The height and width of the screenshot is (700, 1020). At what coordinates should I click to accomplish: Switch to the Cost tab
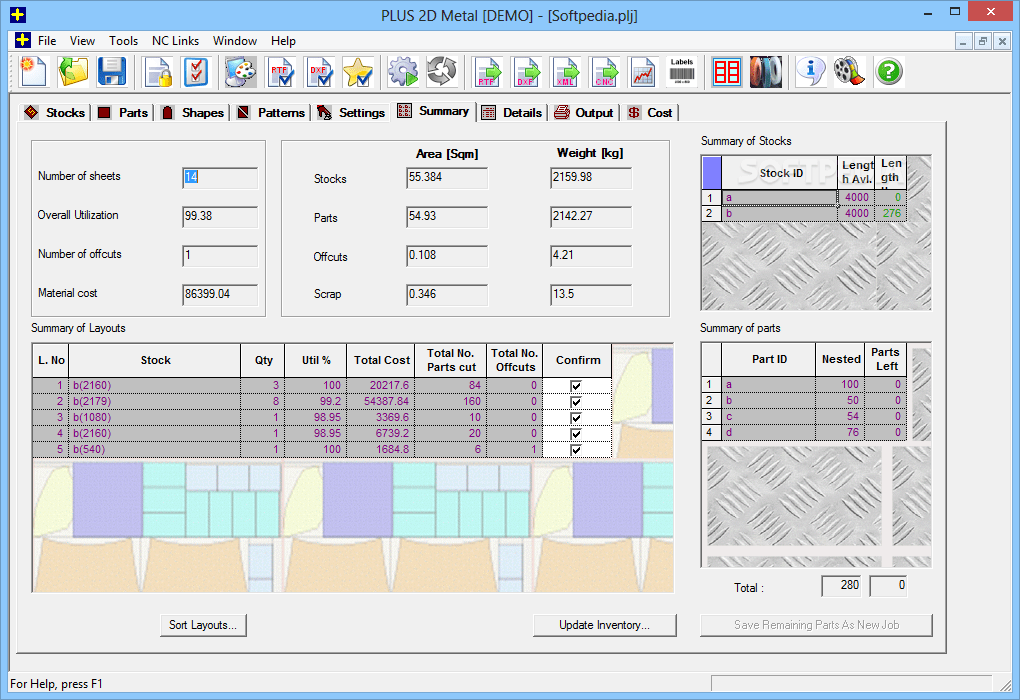[650, 113]
